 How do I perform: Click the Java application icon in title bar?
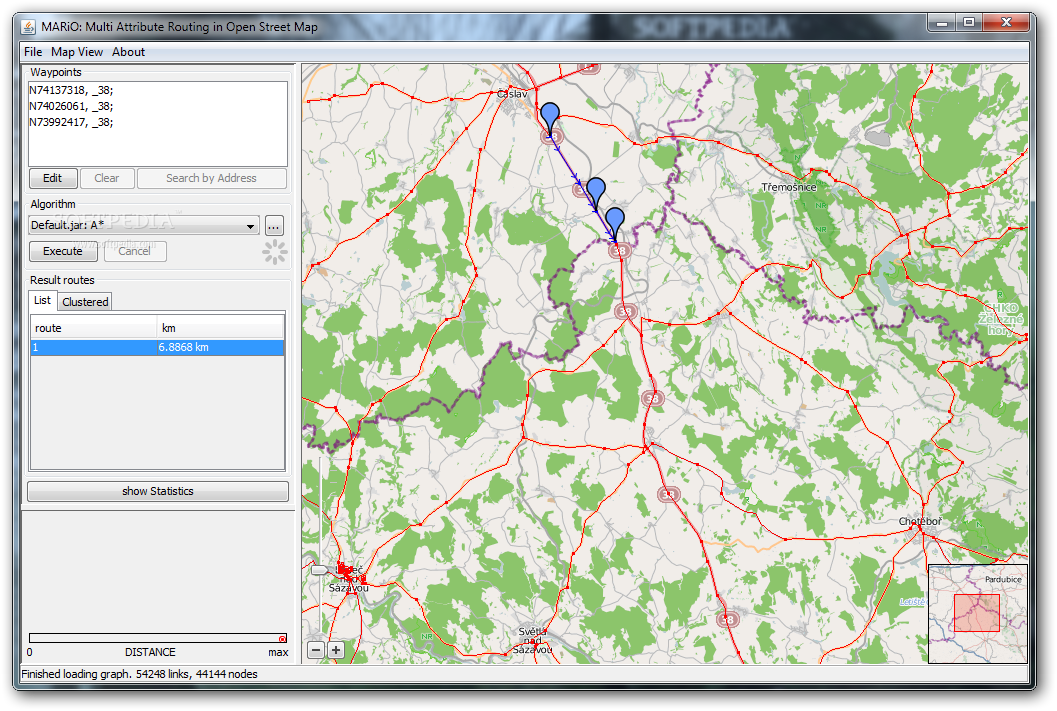(x=28, y=27)
